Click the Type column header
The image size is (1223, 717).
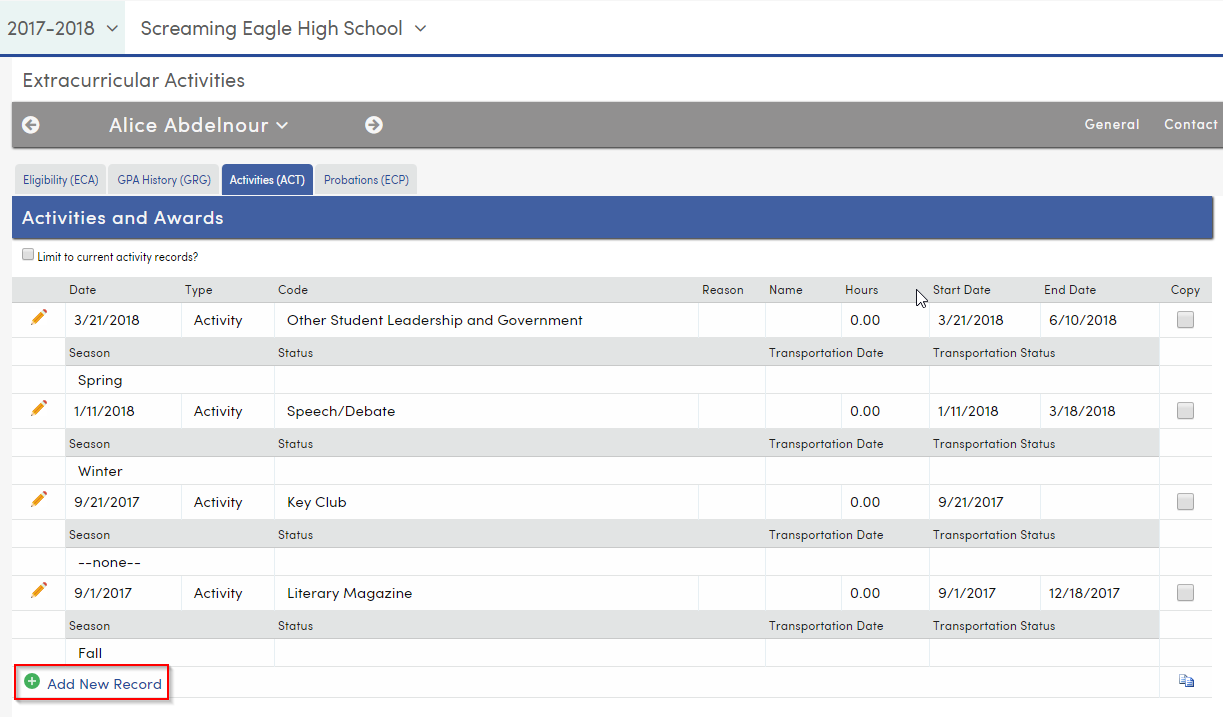(199, 290)
